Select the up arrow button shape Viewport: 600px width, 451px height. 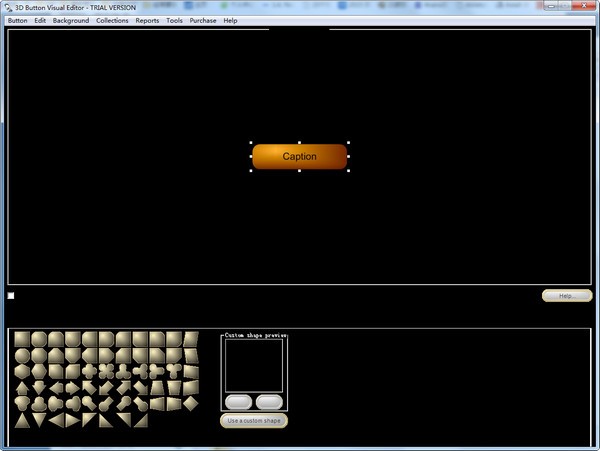coord(22,388)
